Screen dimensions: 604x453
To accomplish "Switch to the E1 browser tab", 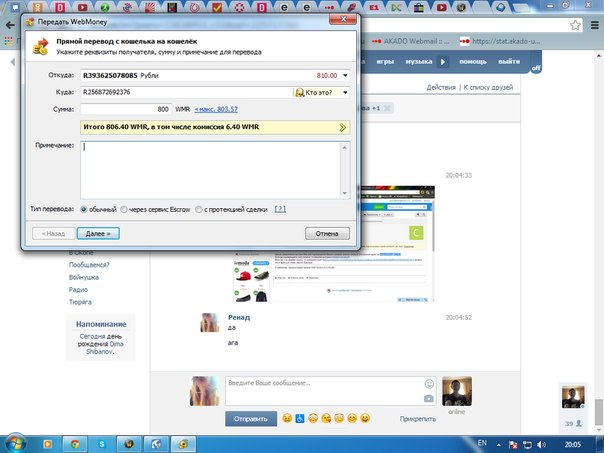I will [374, 7].
